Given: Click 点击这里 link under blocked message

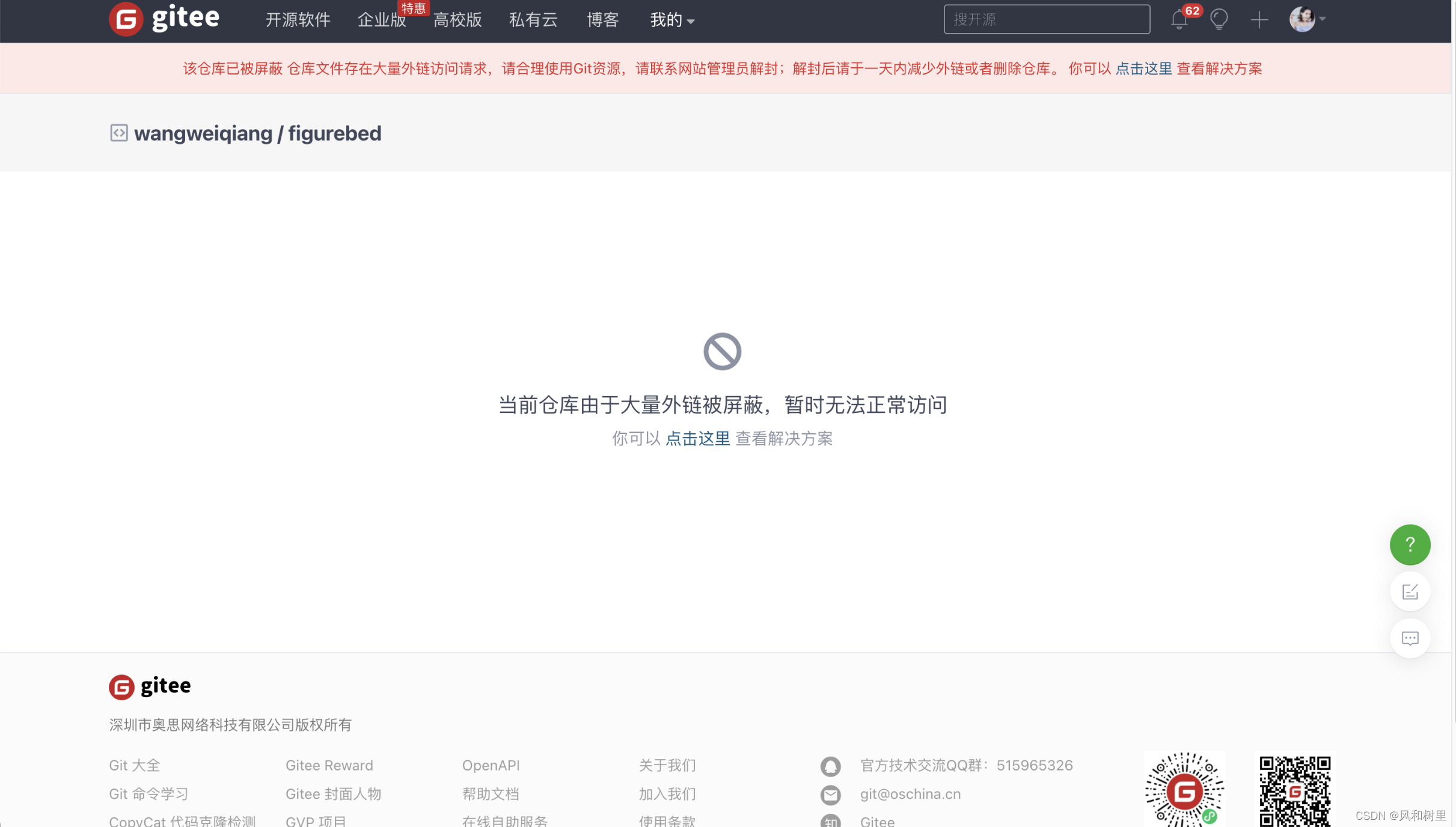Looking at the screenshot, I should (698, 439).
